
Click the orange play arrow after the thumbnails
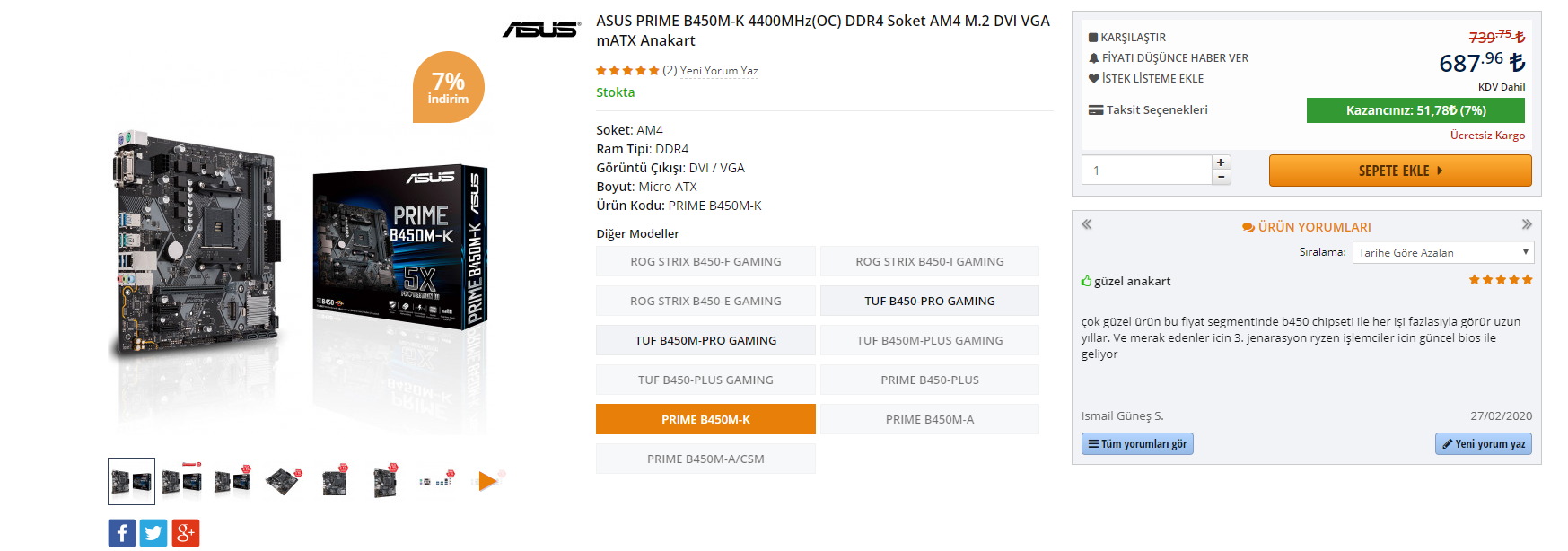(x=487, y=481)
